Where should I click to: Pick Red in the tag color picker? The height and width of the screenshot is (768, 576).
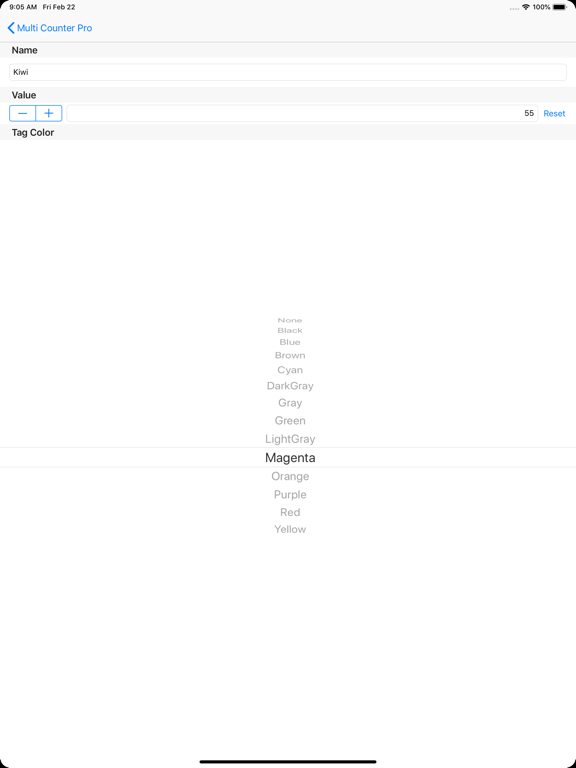tap(290, 512)
